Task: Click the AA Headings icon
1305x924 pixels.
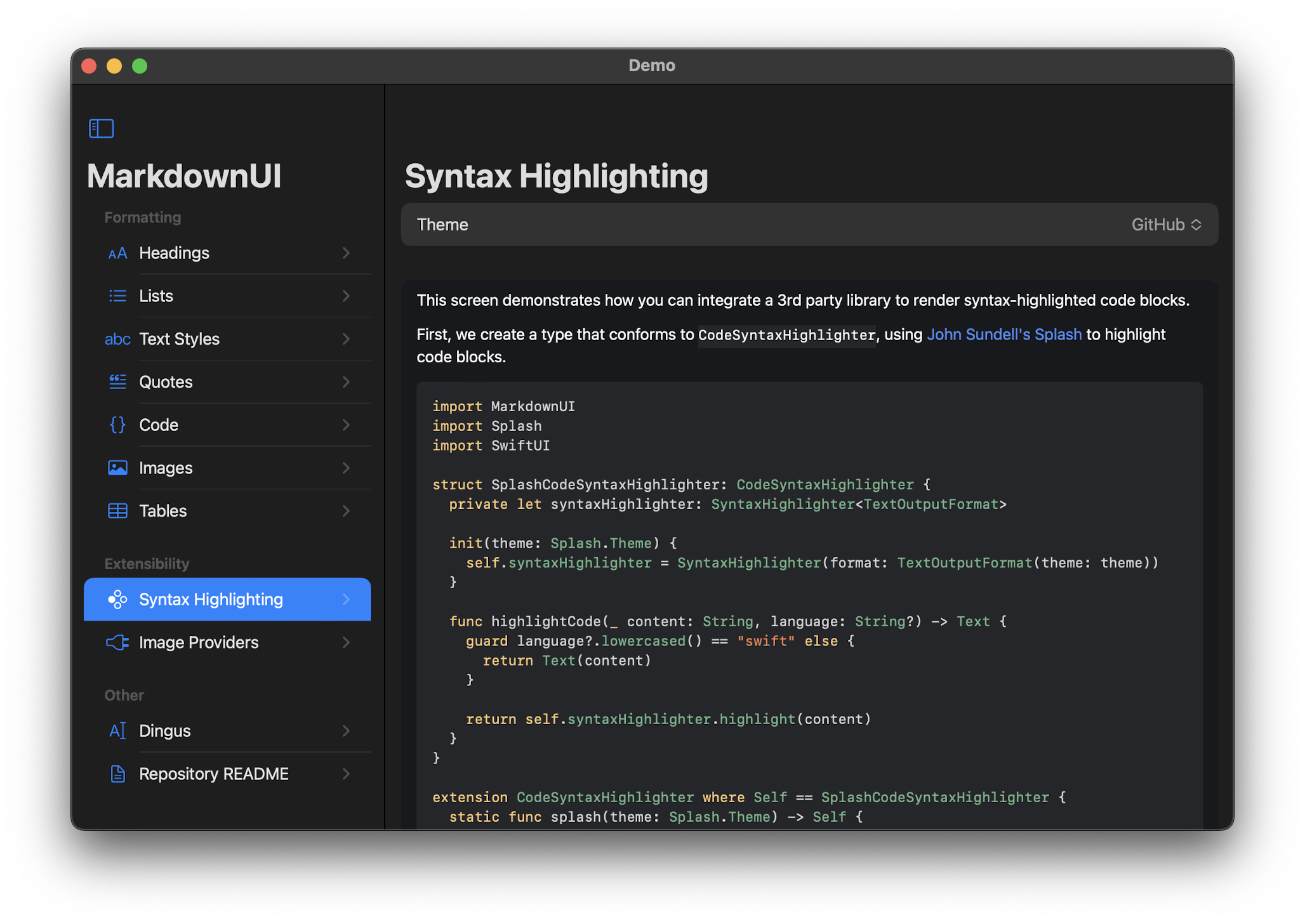Action: coord(117,253)
